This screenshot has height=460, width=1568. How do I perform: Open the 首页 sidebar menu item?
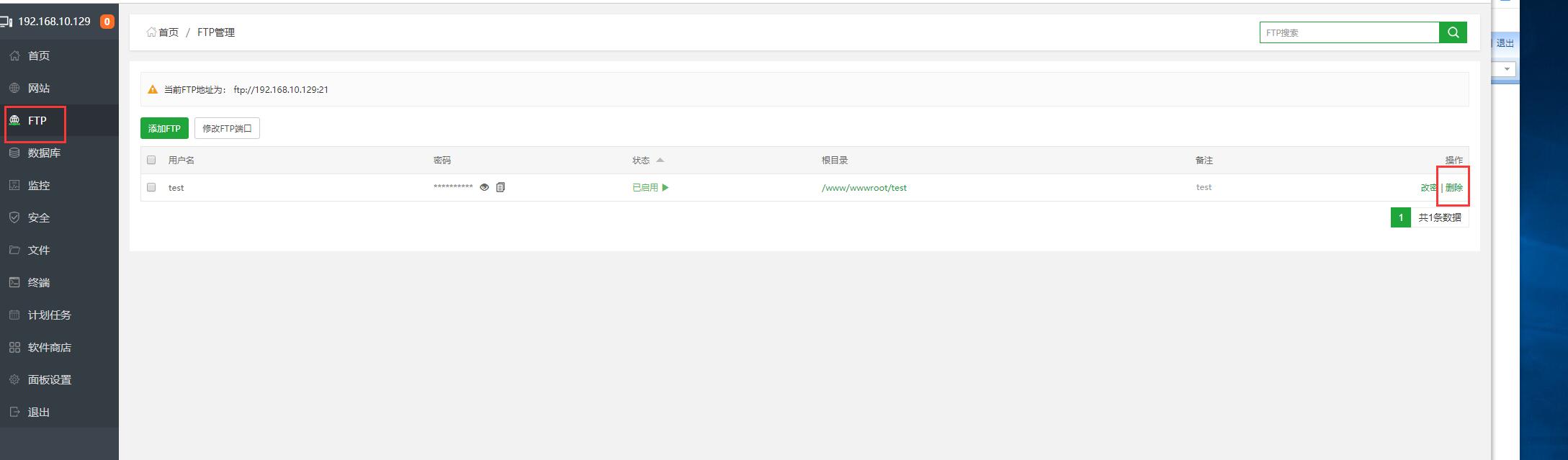pyautogui.click(x=59, y=55)
